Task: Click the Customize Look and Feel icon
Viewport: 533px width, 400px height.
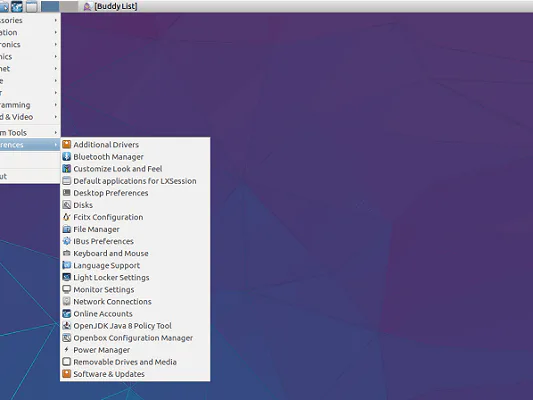Action: point(67,169)
